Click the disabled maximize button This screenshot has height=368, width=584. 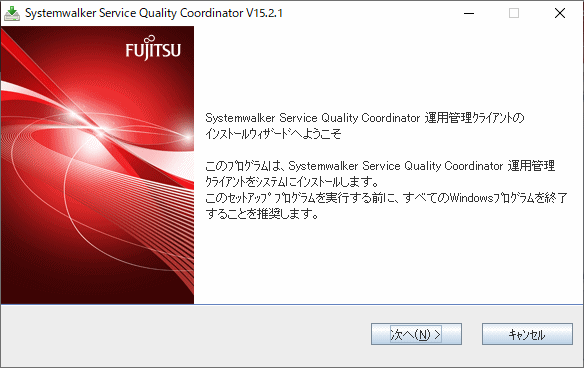tap(514, 13)
